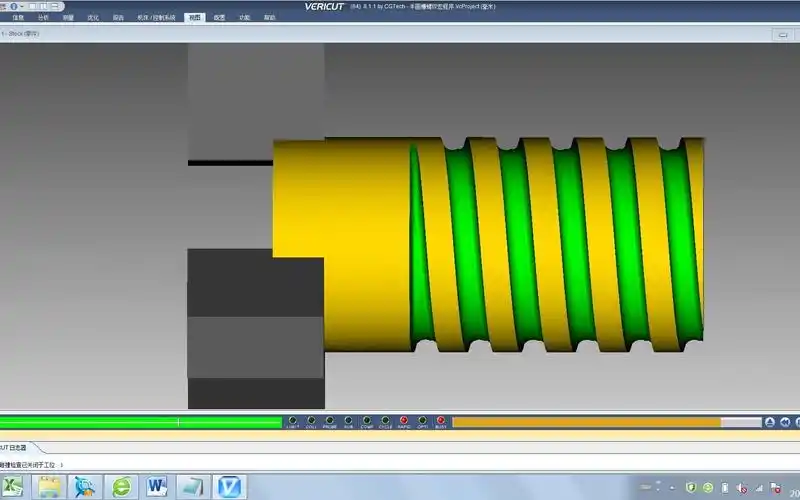
Task: Toggle the COLL collision indicator light
Action: click(311, 420)
